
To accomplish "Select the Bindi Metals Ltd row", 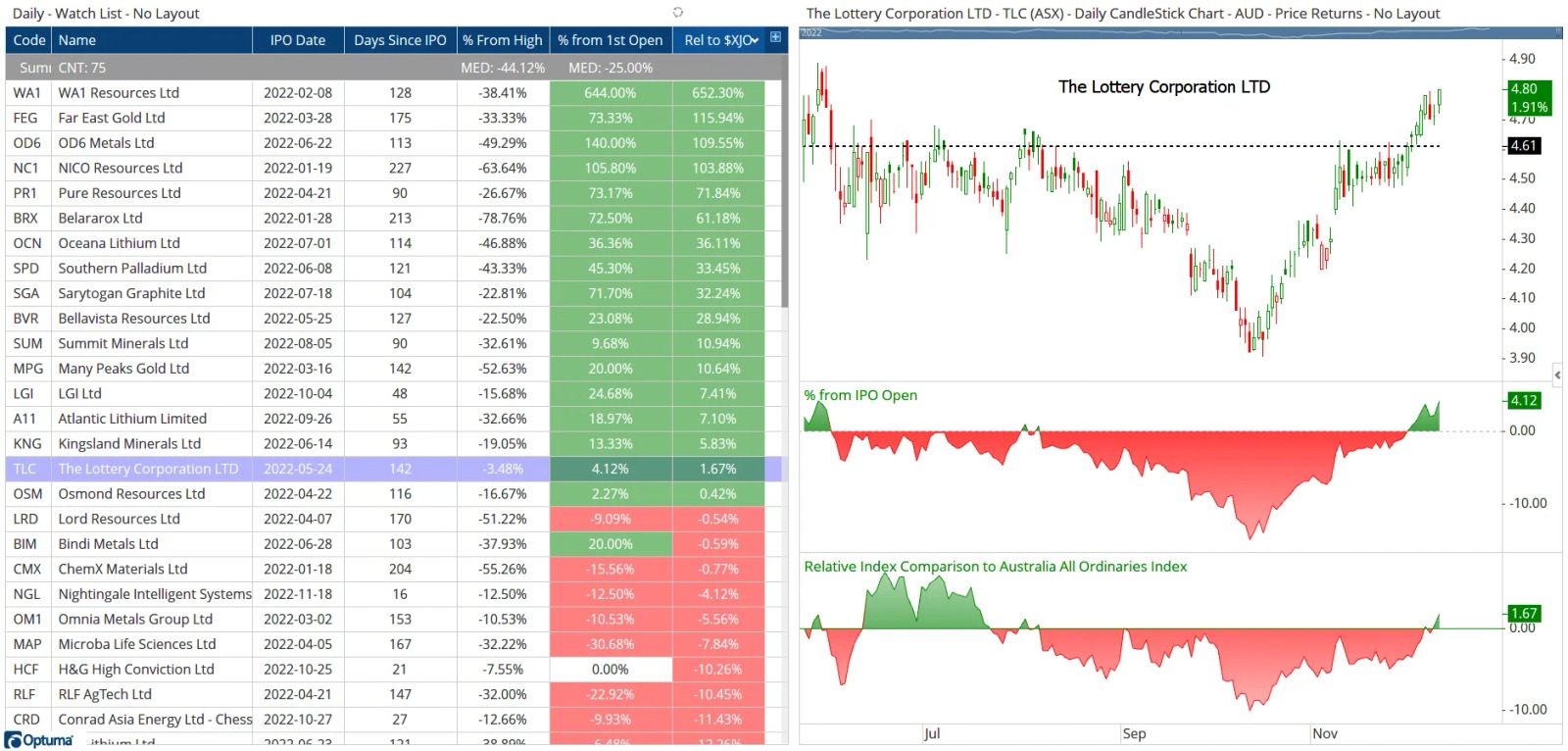I will [x=393, y=544].
